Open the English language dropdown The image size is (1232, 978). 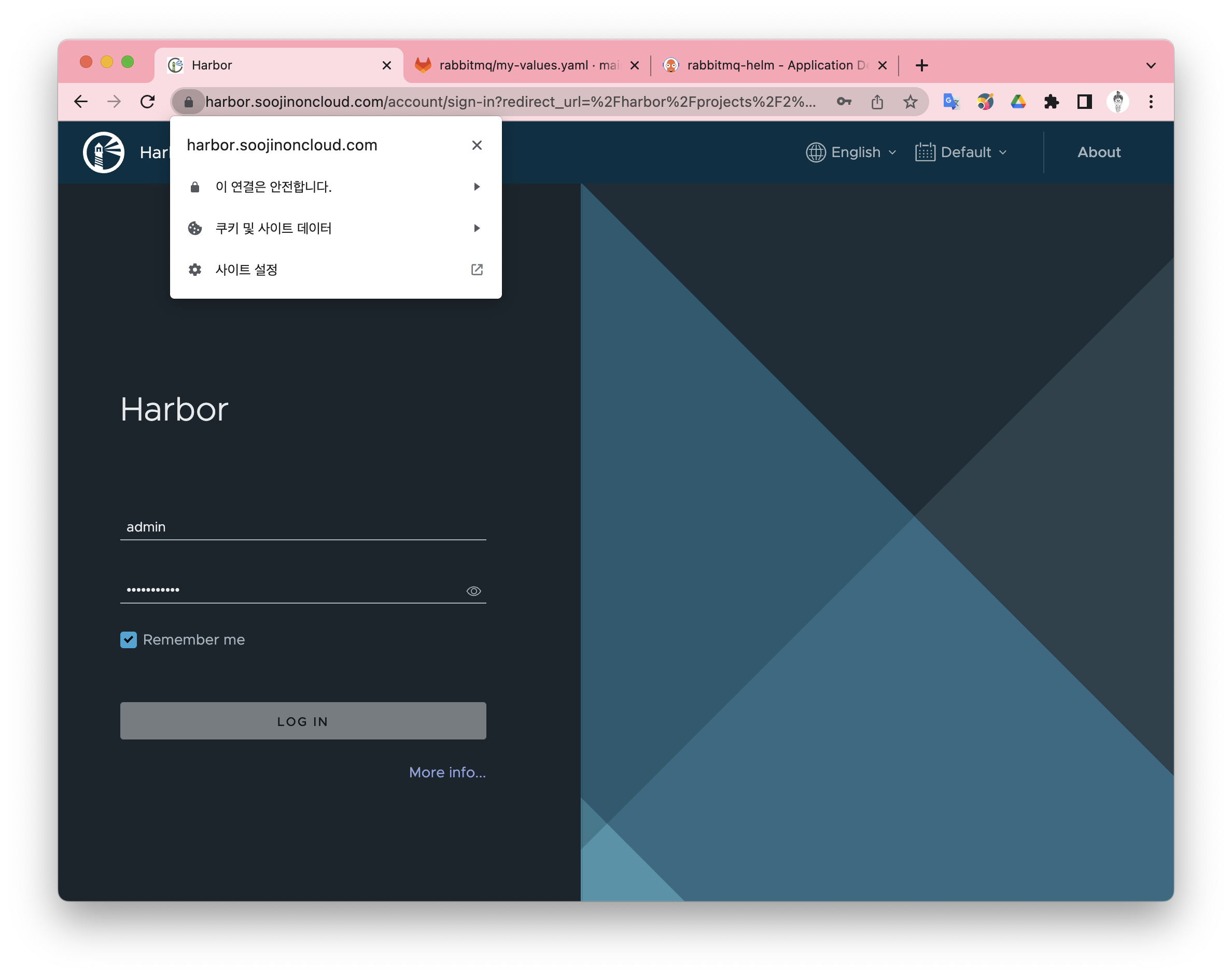(x=851, y=152)
